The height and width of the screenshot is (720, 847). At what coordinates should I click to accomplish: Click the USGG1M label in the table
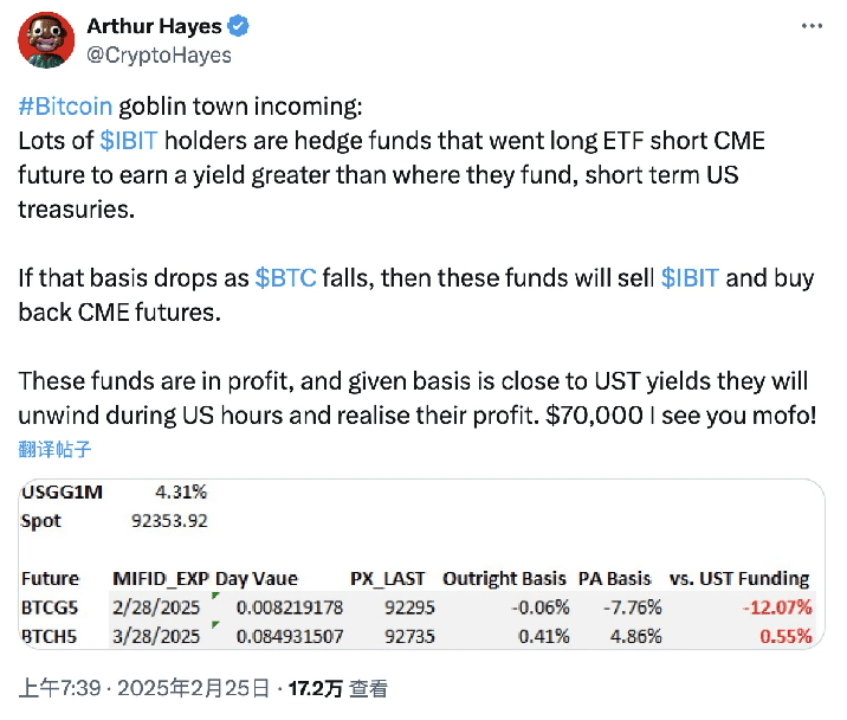click(x=61, y=493)
